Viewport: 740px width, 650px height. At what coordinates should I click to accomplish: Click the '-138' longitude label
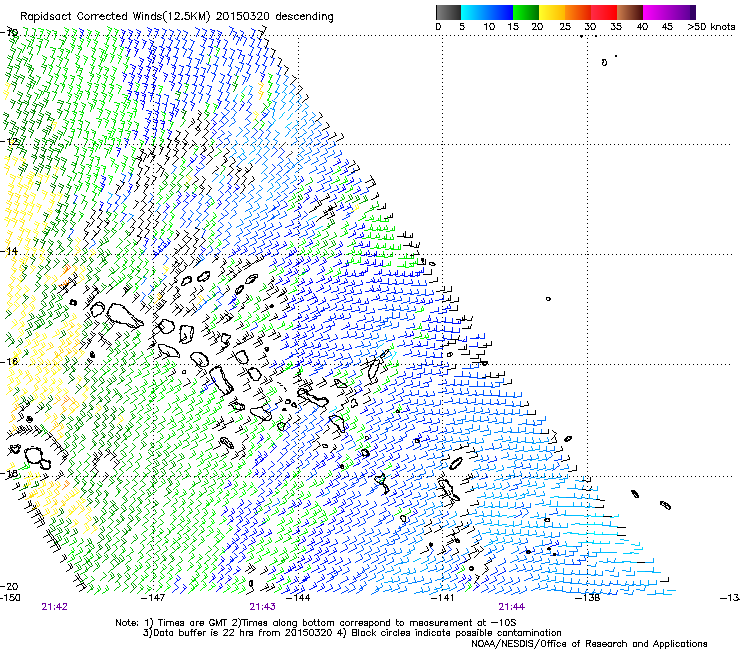588,598
